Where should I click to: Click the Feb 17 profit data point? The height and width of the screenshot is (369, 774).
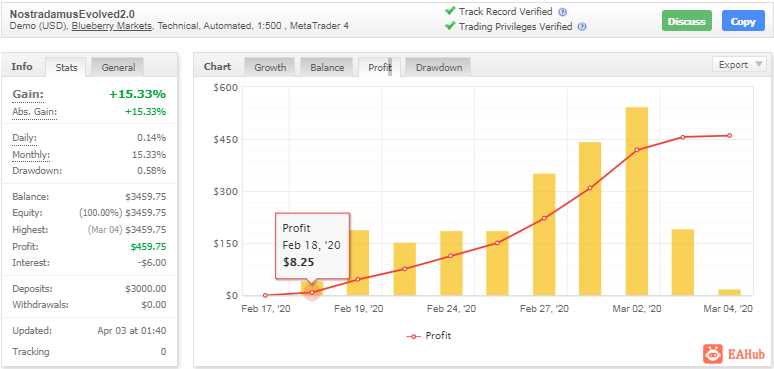pos(265,295)
